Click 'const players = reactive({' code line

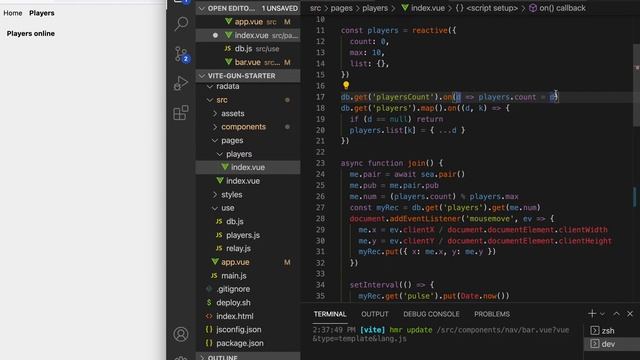click(x=398, y=31)
